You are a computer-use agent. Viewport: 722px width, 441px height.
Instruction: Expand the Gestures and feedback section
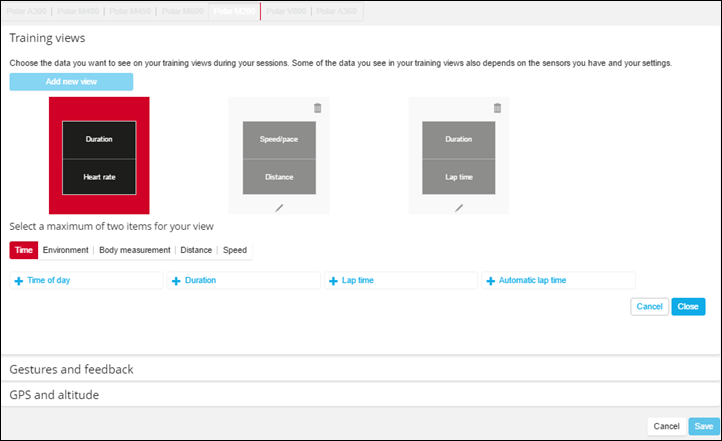71,369
